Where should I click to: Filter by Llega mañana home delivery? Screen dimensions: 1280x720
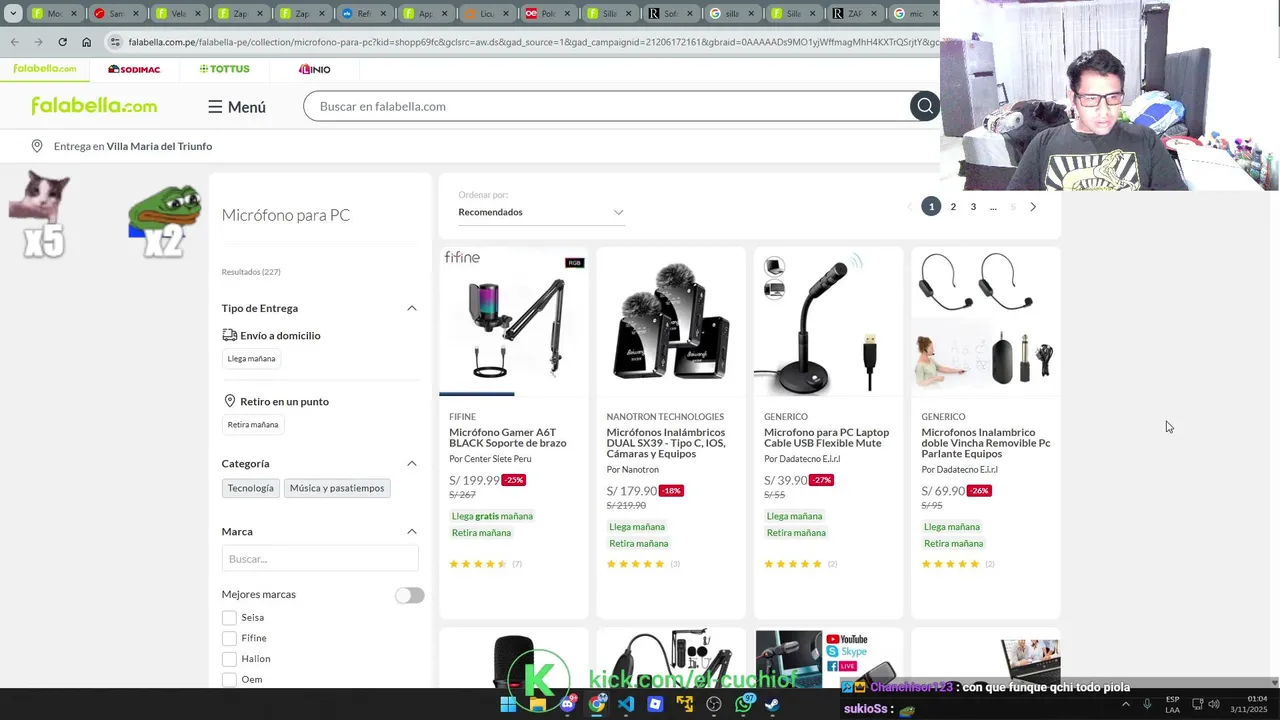pos(251,359)
